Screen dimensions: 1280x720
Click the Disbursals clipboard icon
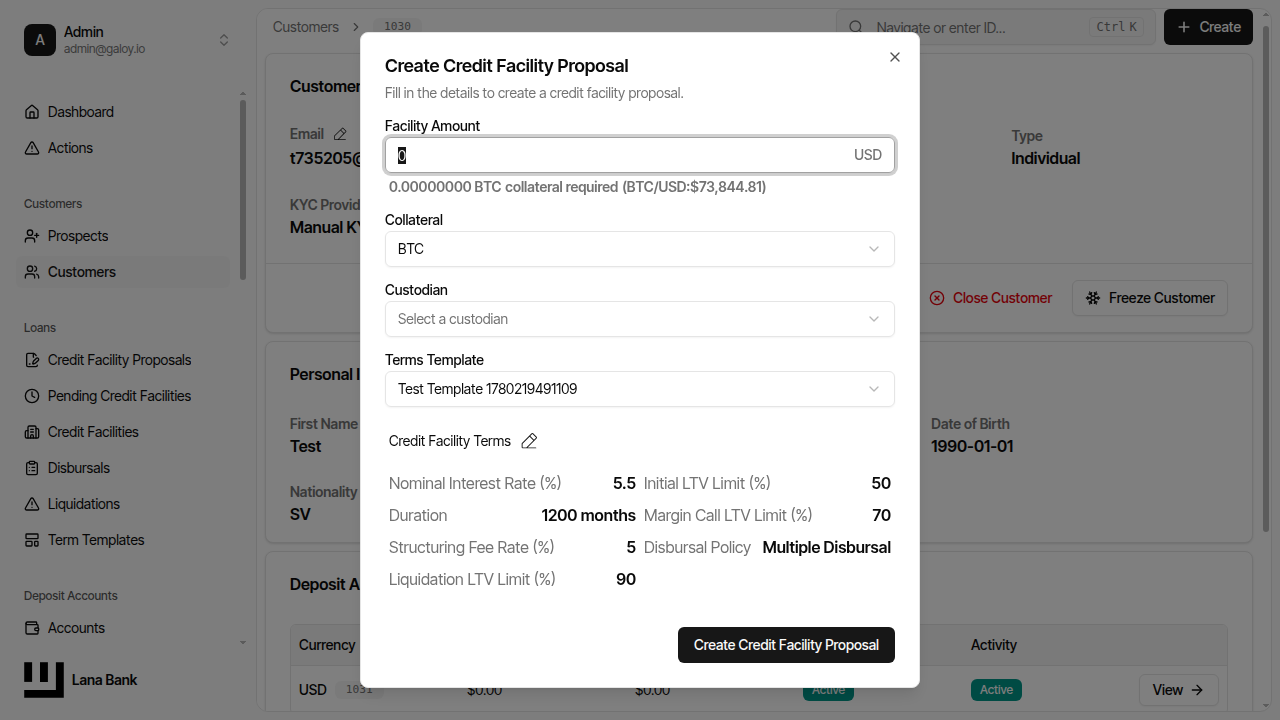[x=32, y=468]
